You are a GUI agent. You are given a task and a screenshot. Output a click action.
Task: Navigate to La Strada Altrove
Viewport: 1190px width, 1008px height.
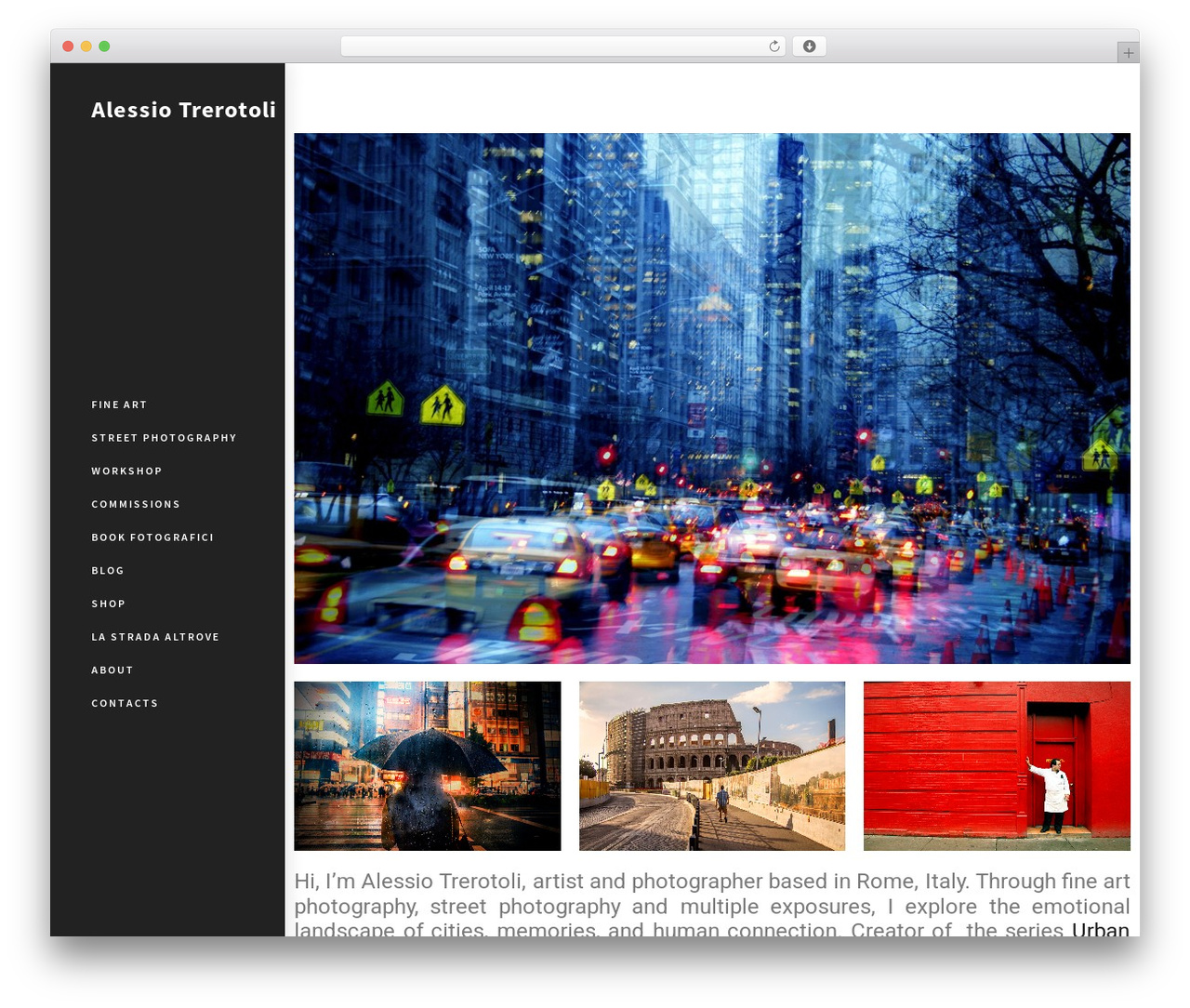point(155,637)
